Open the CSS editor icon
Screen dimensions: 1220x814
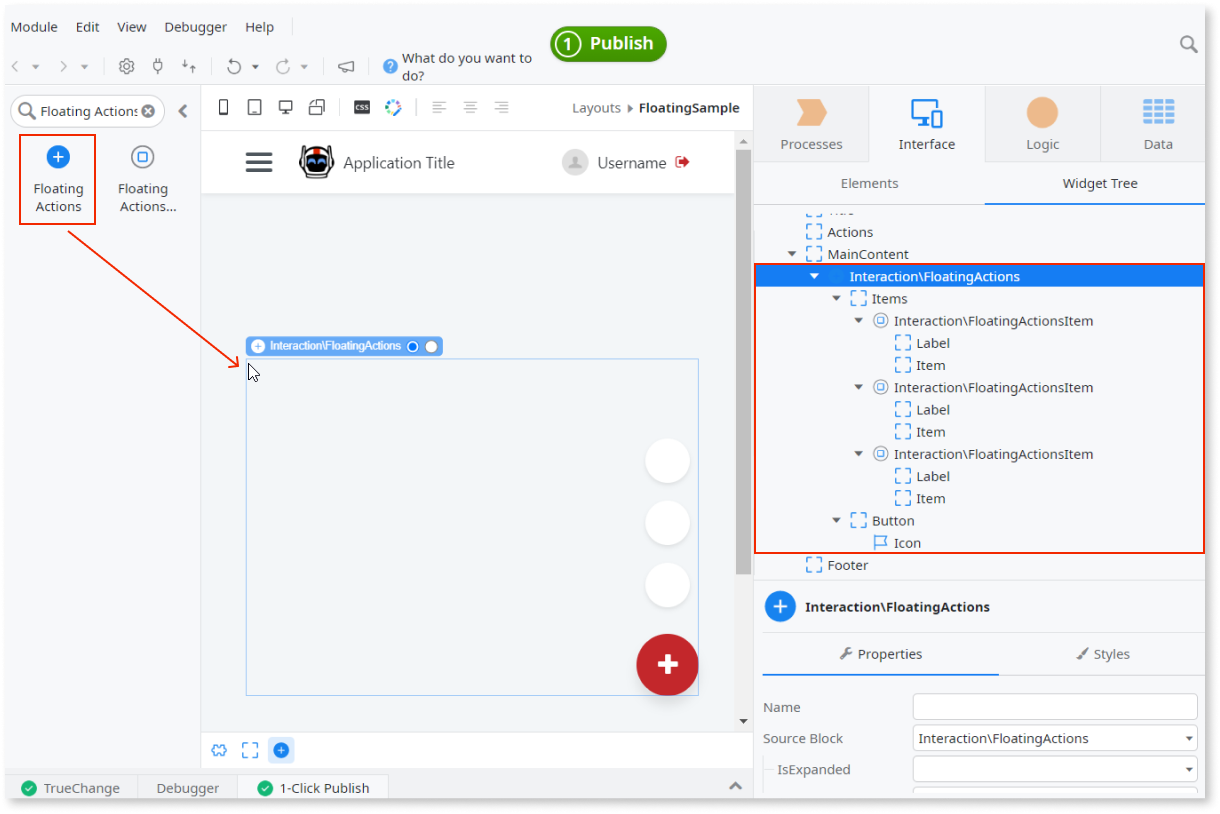(361, 105)
